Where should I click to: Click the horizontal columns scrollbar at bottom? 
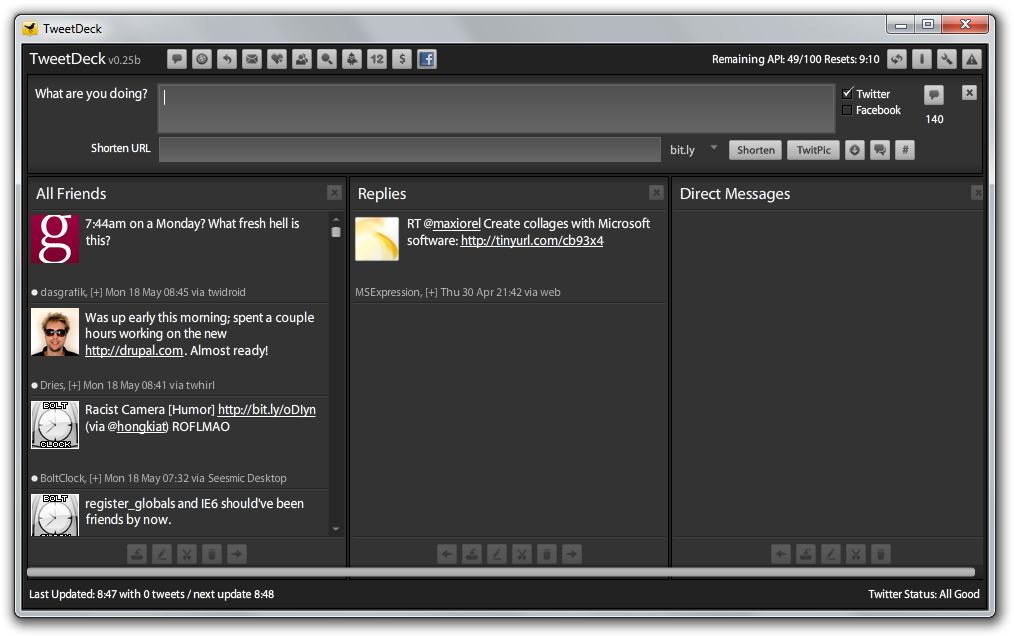pos(500,572)
